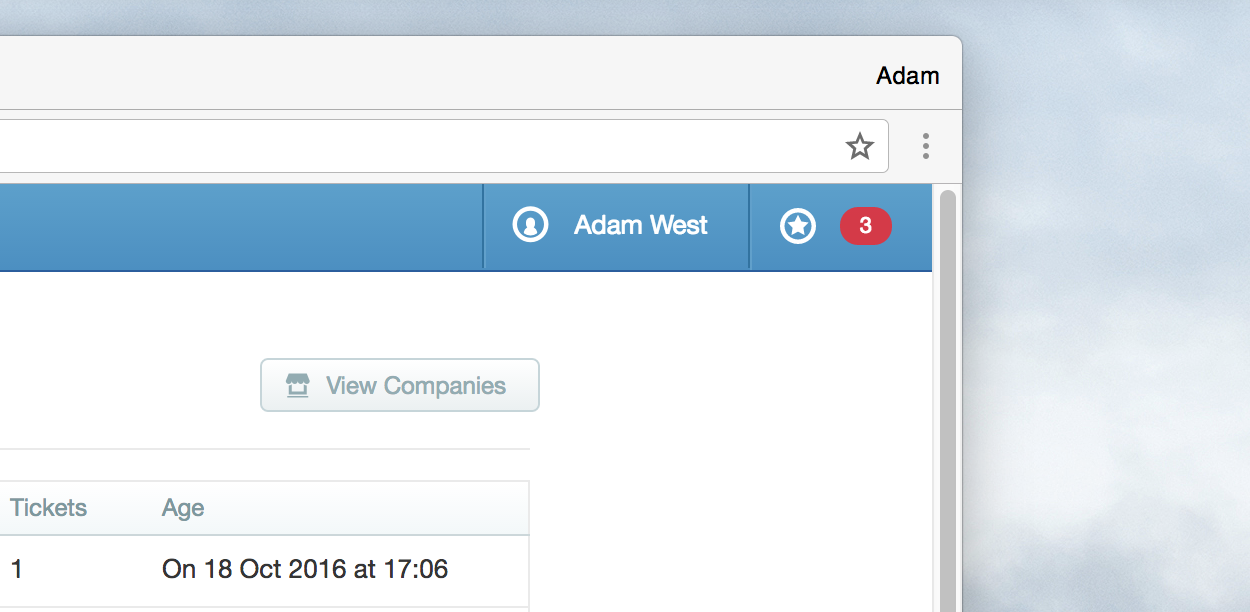Image resolution: width=1250 pixels, height=612 pixels.
Task: Click the user avatar icon beside Adam West
Action: click(530, 225)
